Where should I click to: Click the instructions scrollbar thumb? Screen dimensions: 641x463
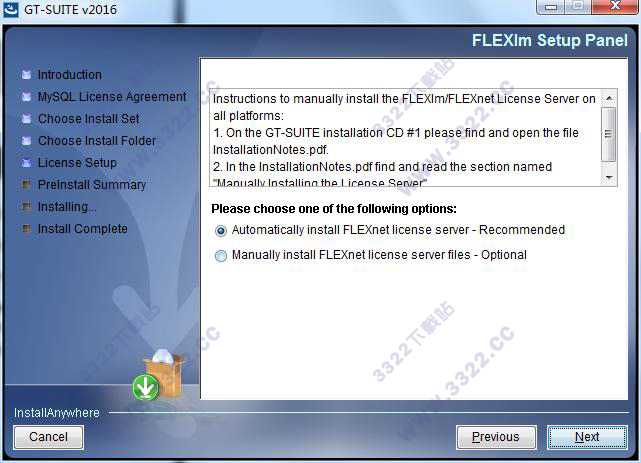pos(609,134)
